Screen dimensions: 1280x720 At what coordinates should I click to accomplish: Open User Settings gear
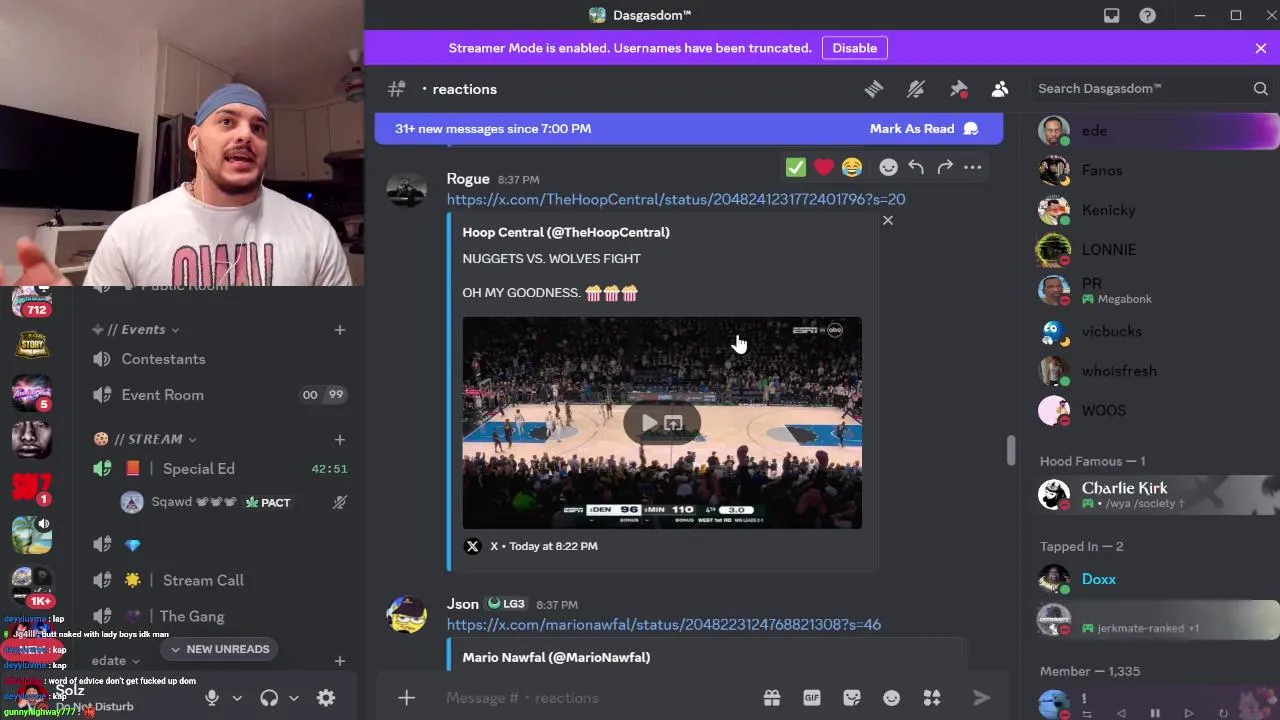click(326, 698)
